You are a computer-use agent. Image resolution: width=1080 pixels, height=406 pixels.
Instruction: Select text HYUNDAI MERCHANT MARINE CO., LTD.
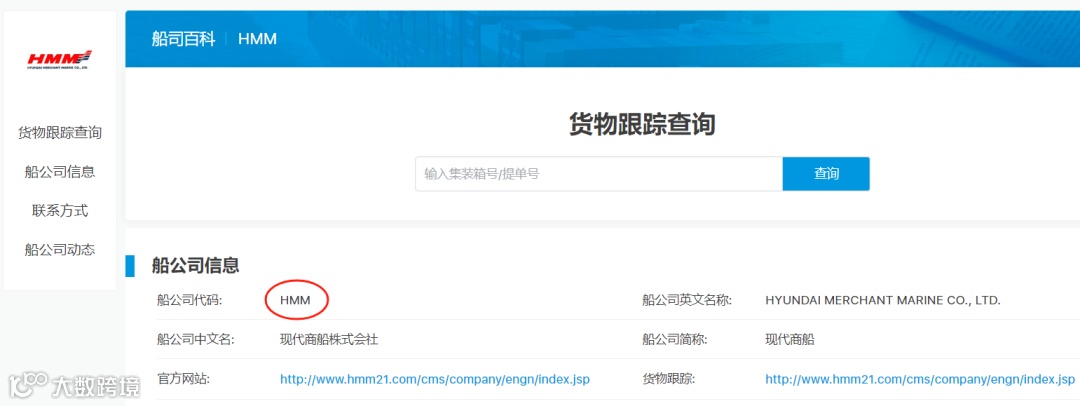[882, 301]
